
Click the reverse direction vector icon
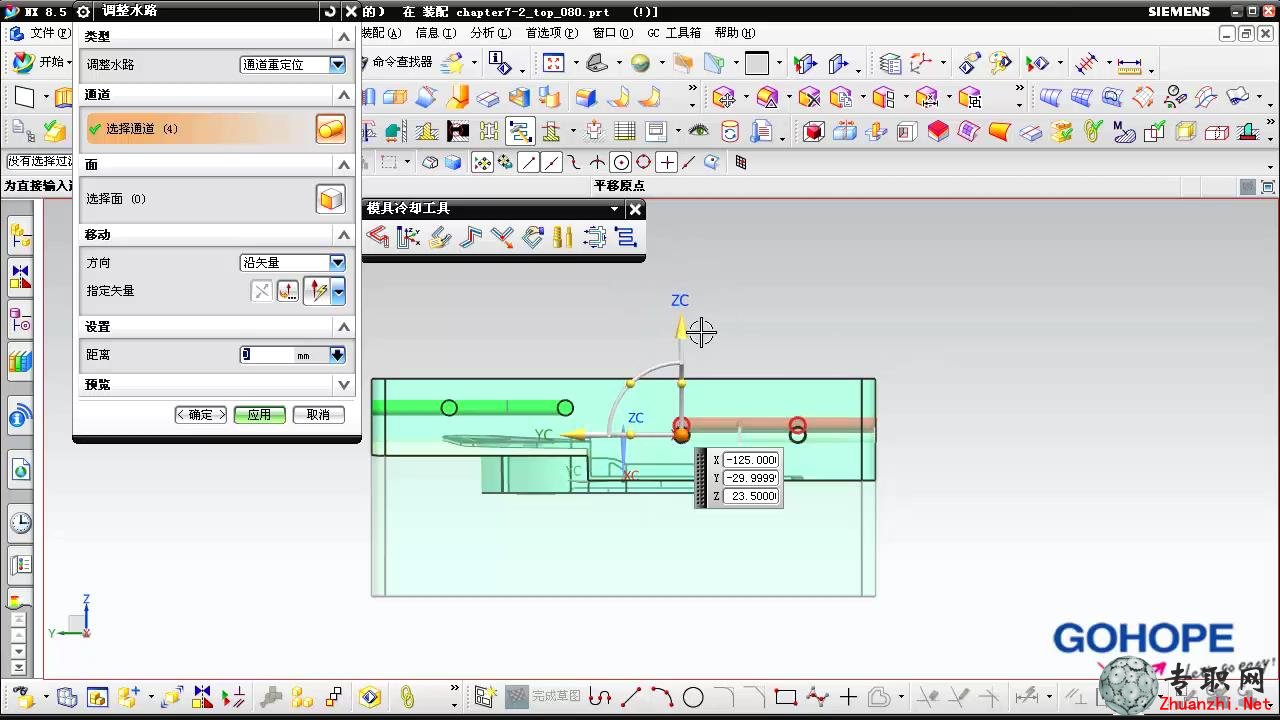tap(261, 291)
